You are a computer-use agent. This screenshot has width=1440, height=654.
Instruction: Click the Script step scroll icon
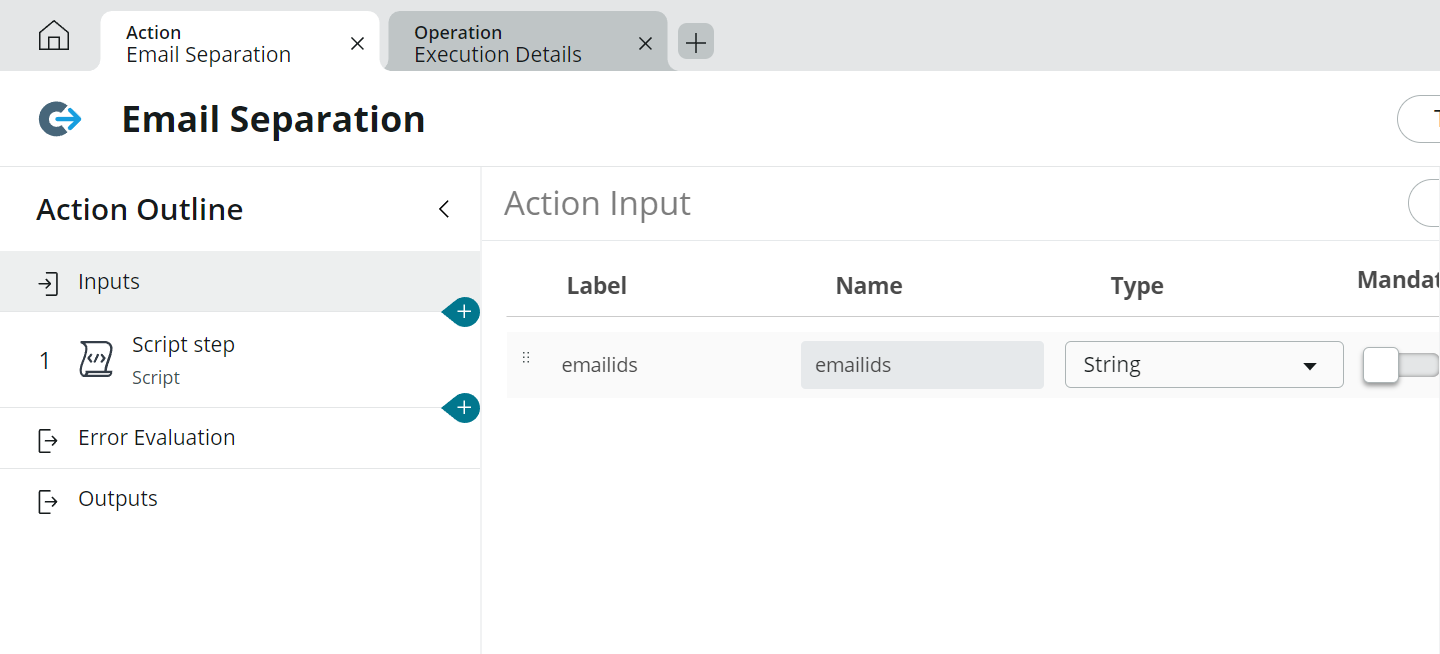click(96, 360)
